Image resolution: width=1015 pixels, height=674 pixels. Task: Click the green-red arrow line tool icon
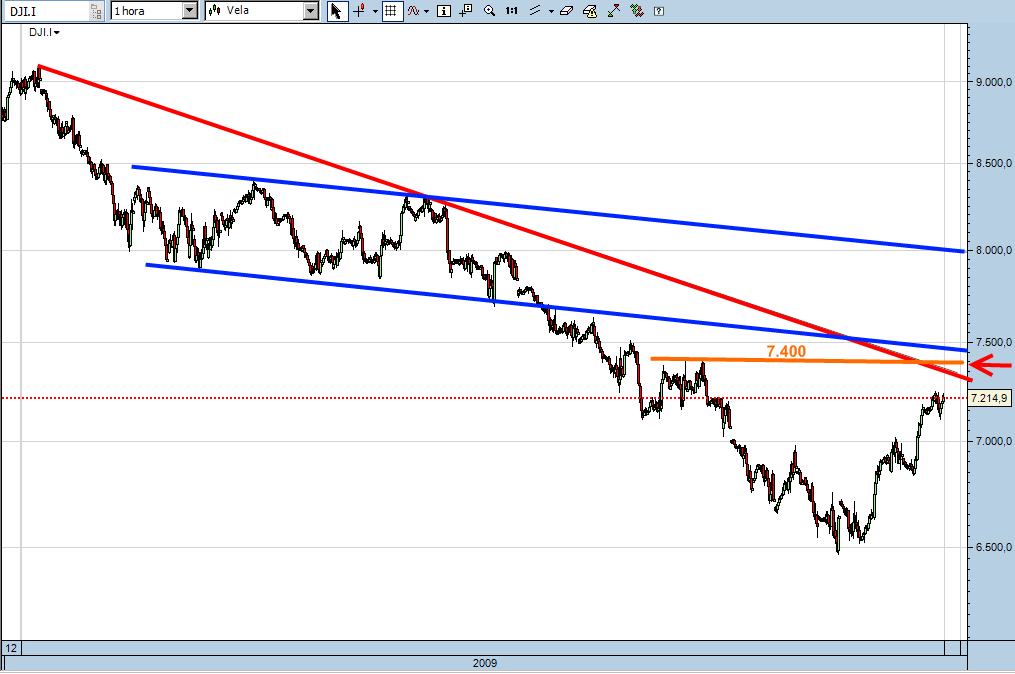[x=614, y=11]
